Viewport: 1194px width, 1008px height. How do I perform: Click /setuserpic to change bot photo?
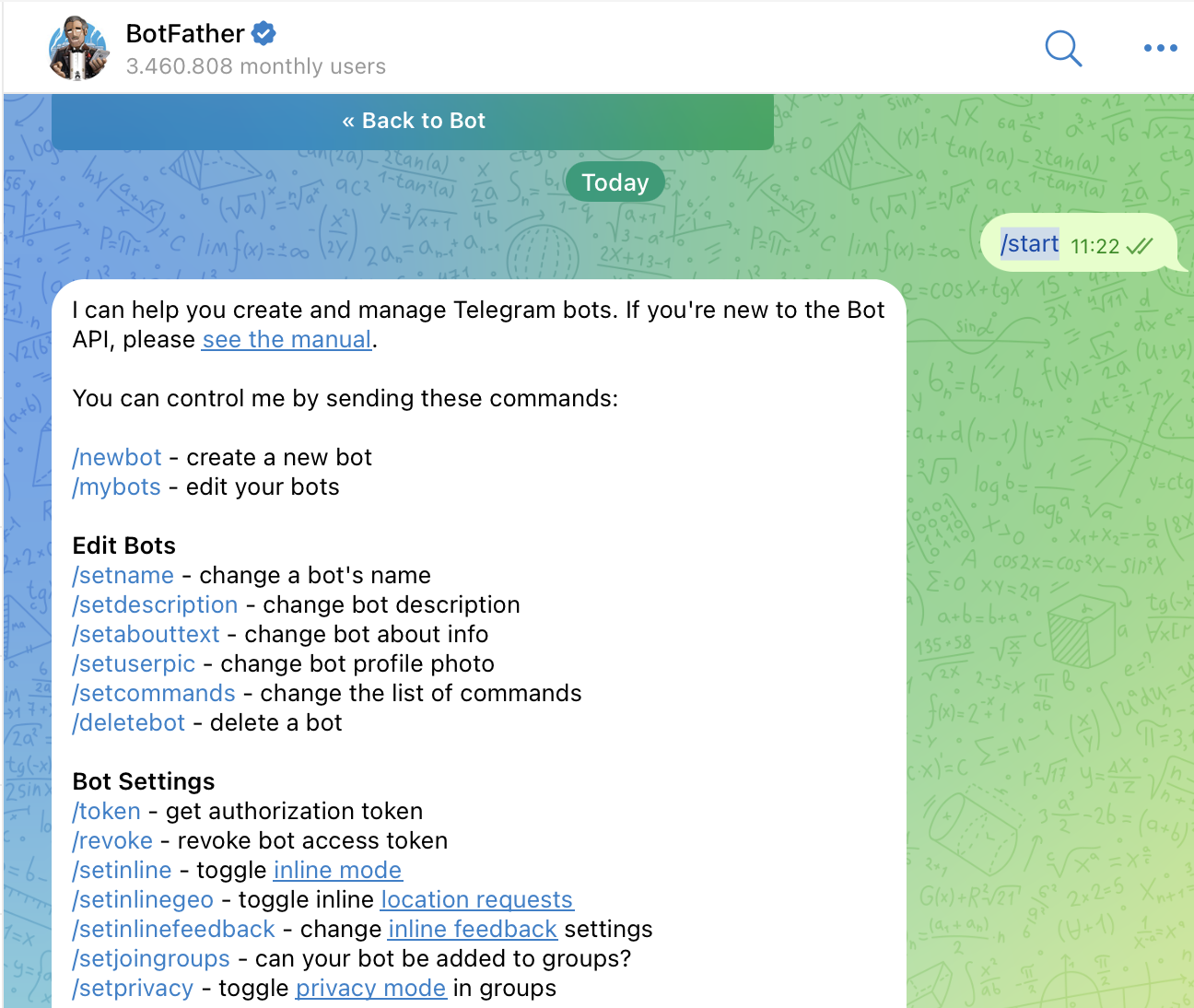point(134,663)
